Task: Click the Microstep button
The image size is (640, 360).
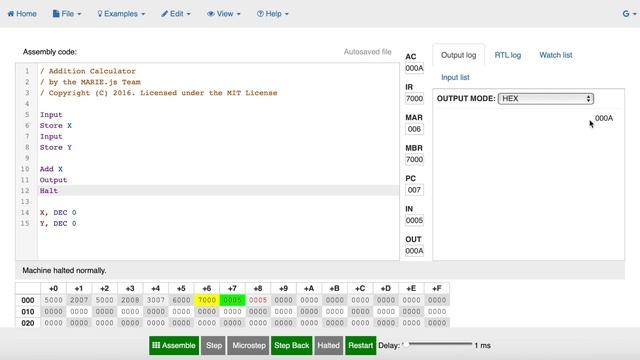Action: point(249,345)
